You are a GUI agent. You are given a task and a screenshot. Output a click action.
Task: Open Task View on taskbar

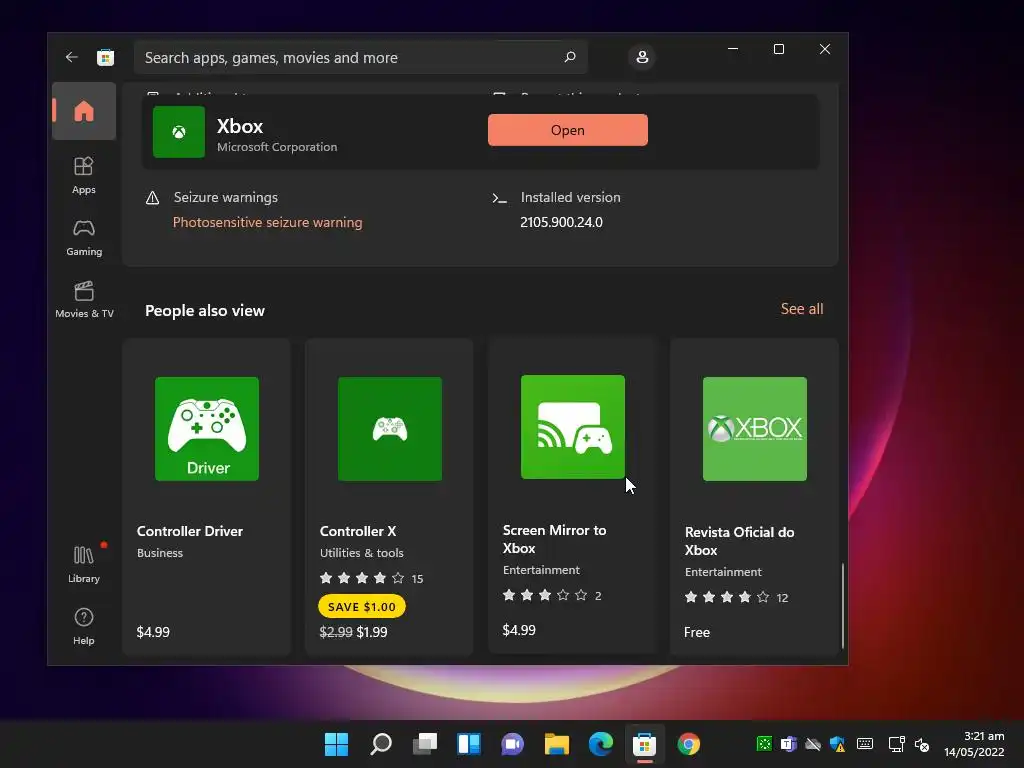click(x=424, y=744)
